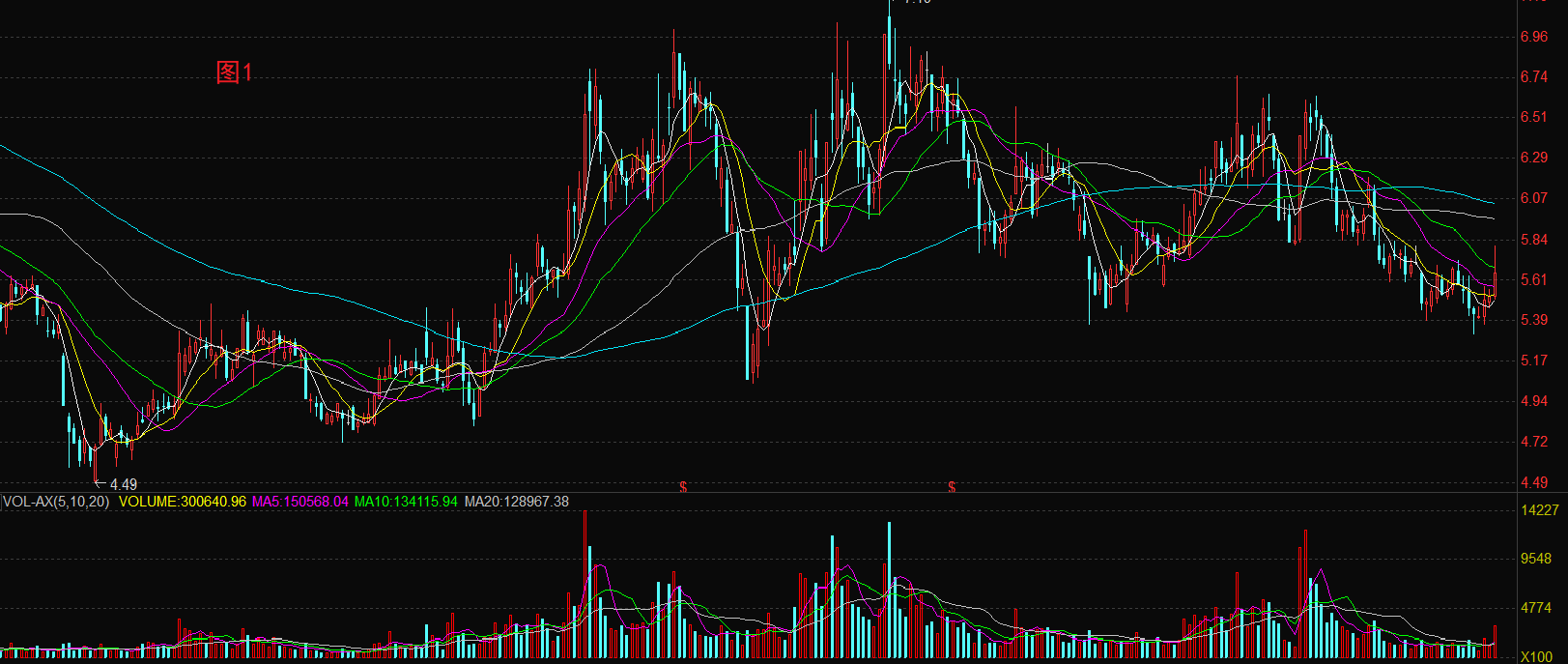The width and height of the screenshot is (1568, 664).
Task: Select the magenta MA5 volume average label
Action: click(300, 502)
